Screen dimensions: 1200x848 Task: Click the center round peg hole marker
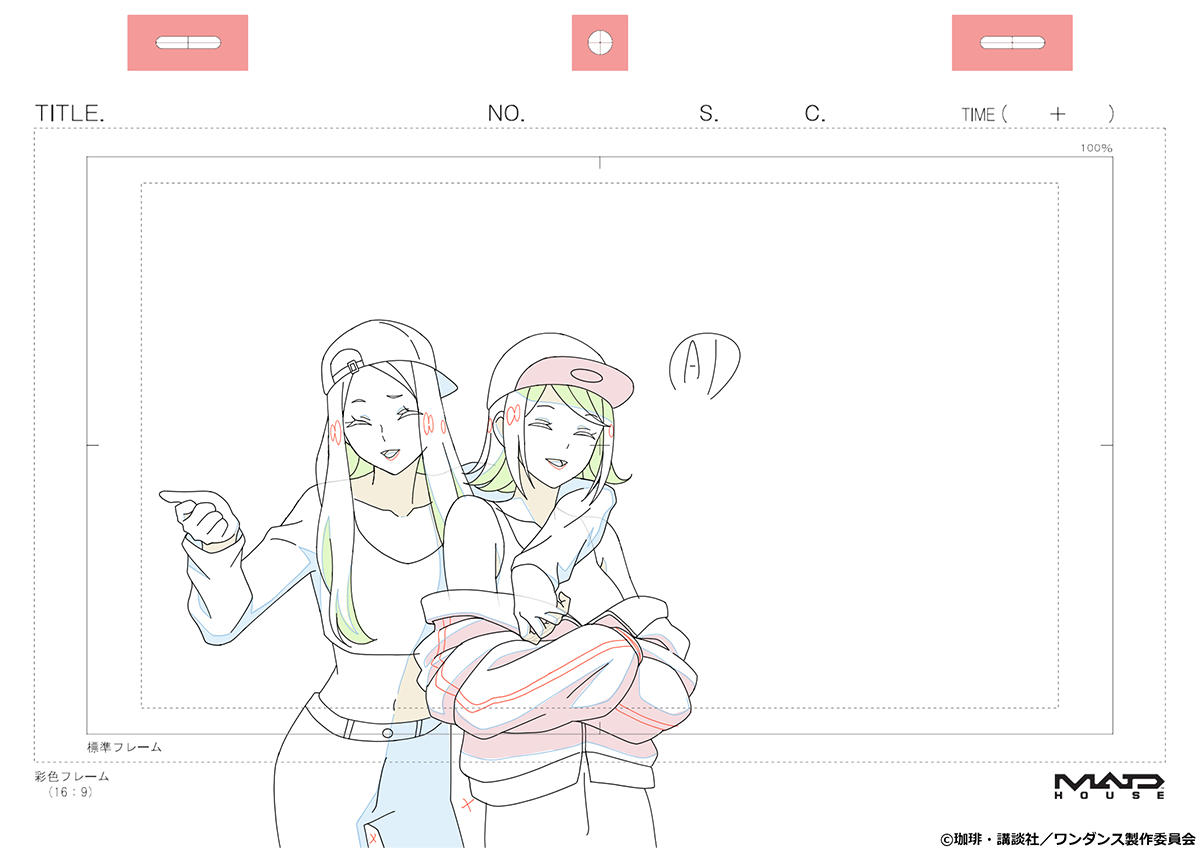tap(600, 43)
